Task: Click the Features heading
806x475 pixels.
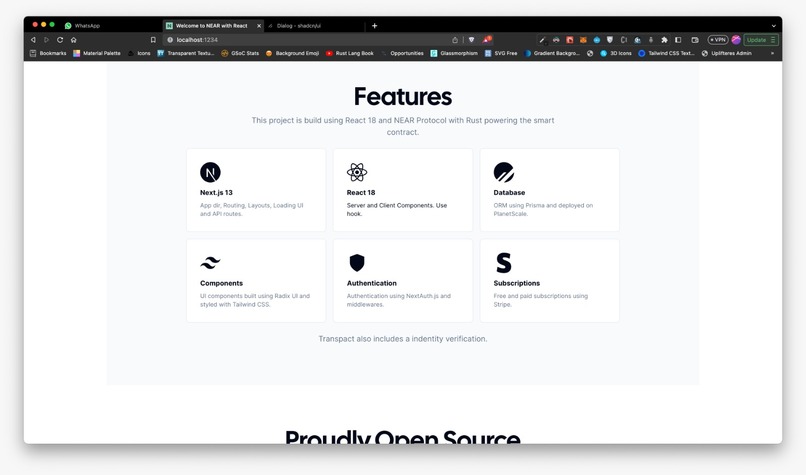Action: [403, 97]
